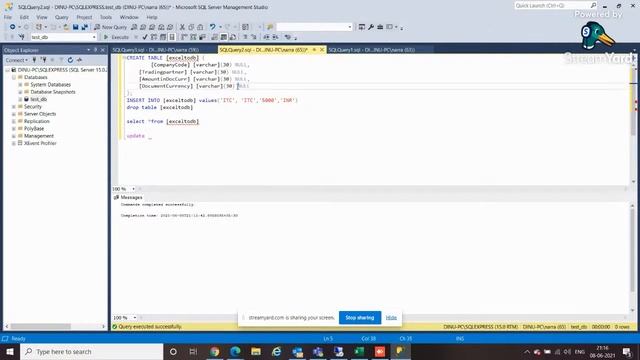Click the Execute query button
This screenshot has width=640, height=360.
pyautogui.click(x=116, y=37)
